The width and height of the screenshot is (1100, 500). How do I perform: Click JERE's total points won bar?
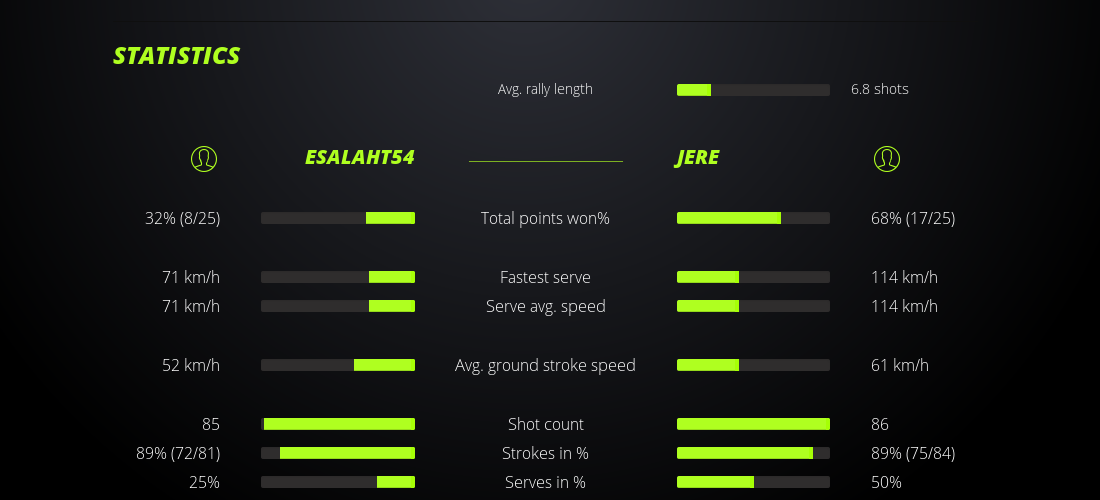tap(753, 218)
